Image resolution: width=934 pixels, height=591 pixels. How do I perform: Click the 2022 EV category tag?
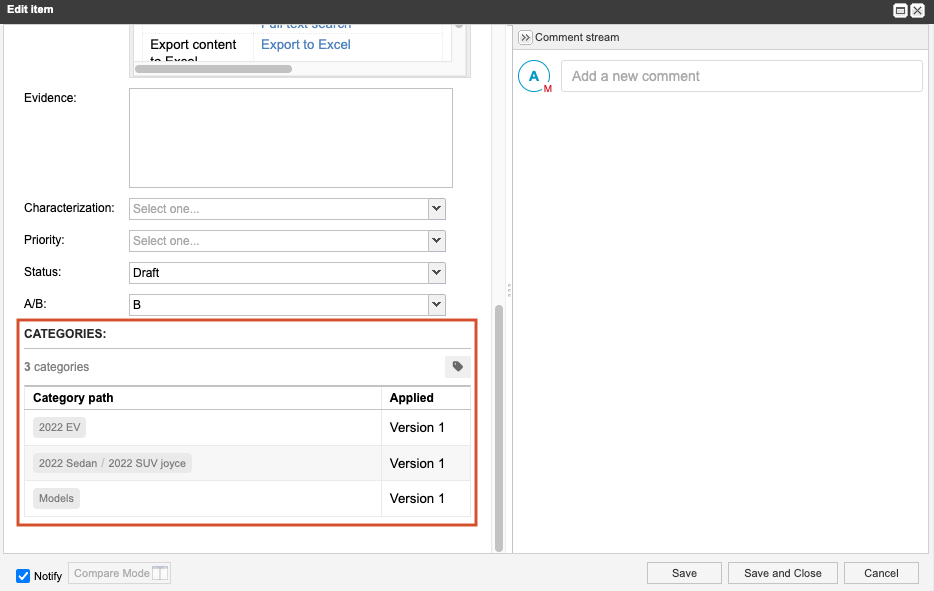pos(60,427)
